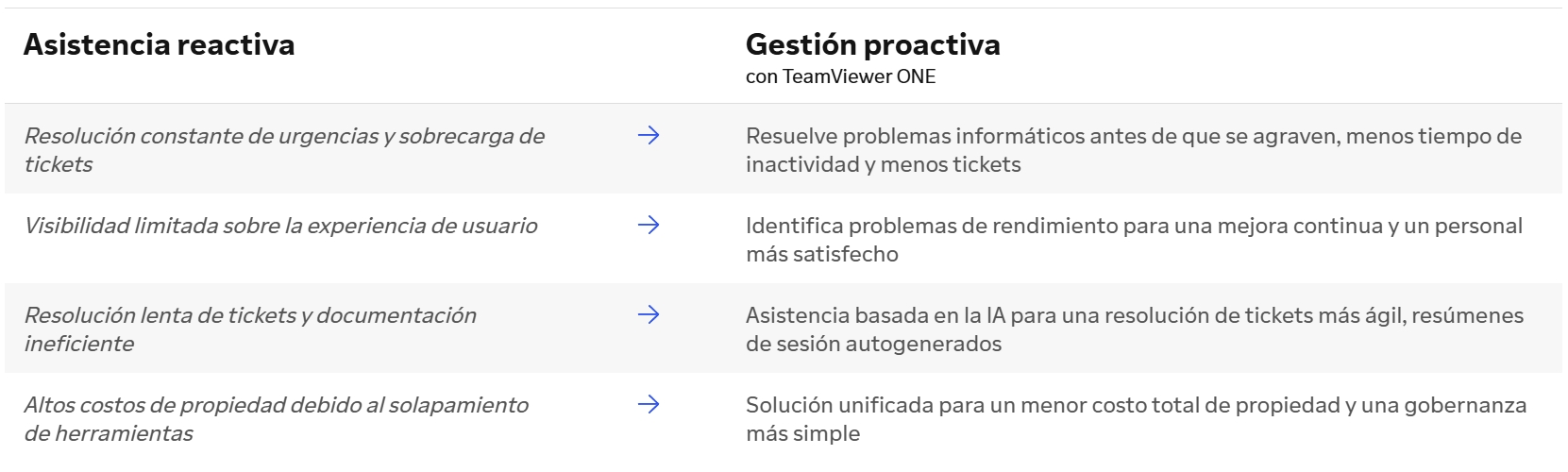Click the word 'ineficiente' in third row
Image resolution: width=1568 pixels, height=472 pixels.
click(x=78, y=344)
